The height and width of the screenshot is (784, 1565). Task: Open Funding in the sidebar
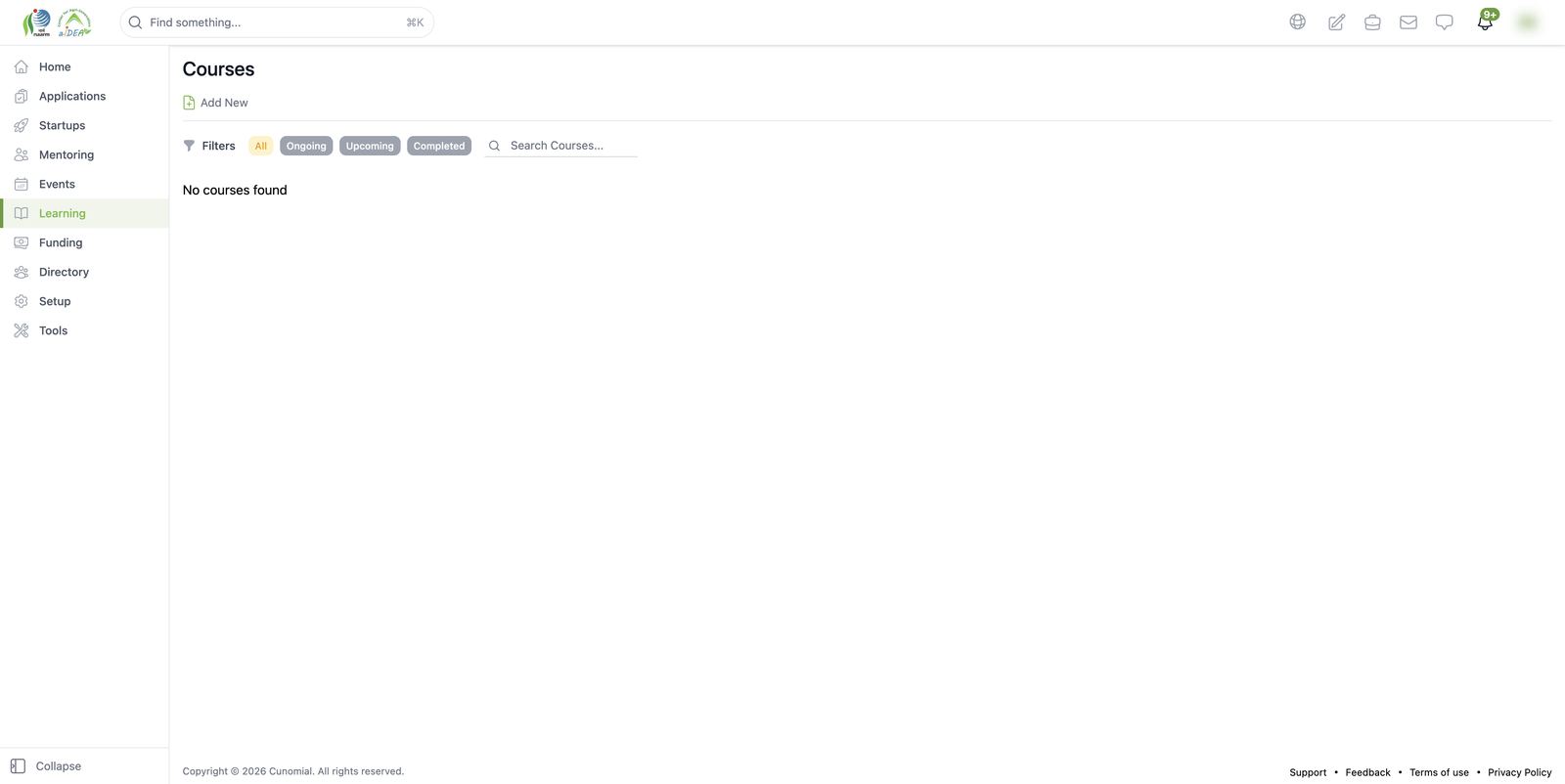(x=84, y=242)
